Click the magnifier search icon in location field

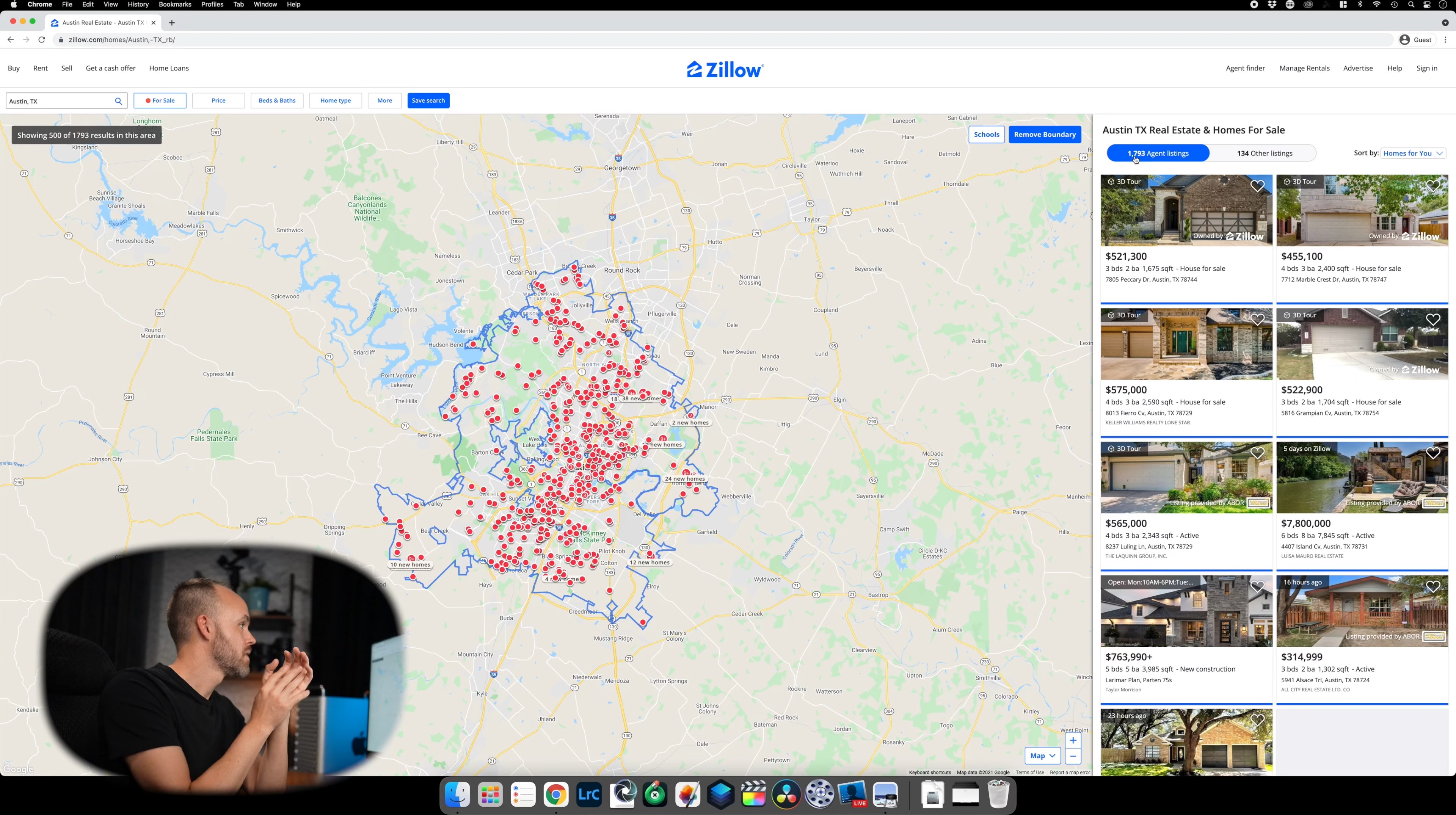tap(118, 101)
